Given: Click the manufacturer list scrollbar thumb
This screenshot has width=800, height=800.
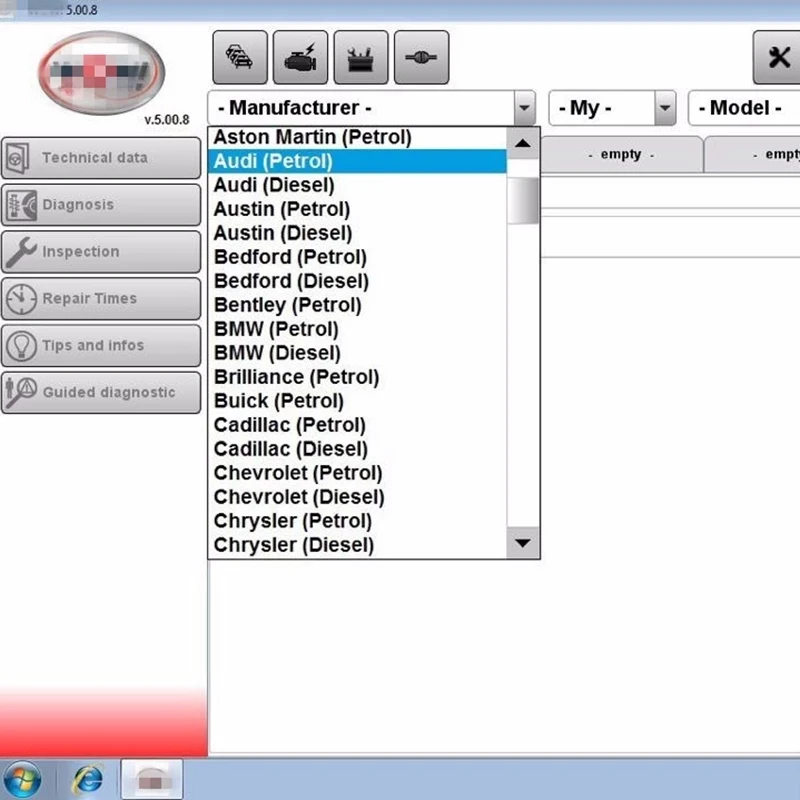Looking at the screenshot, I should pos(523,201).
